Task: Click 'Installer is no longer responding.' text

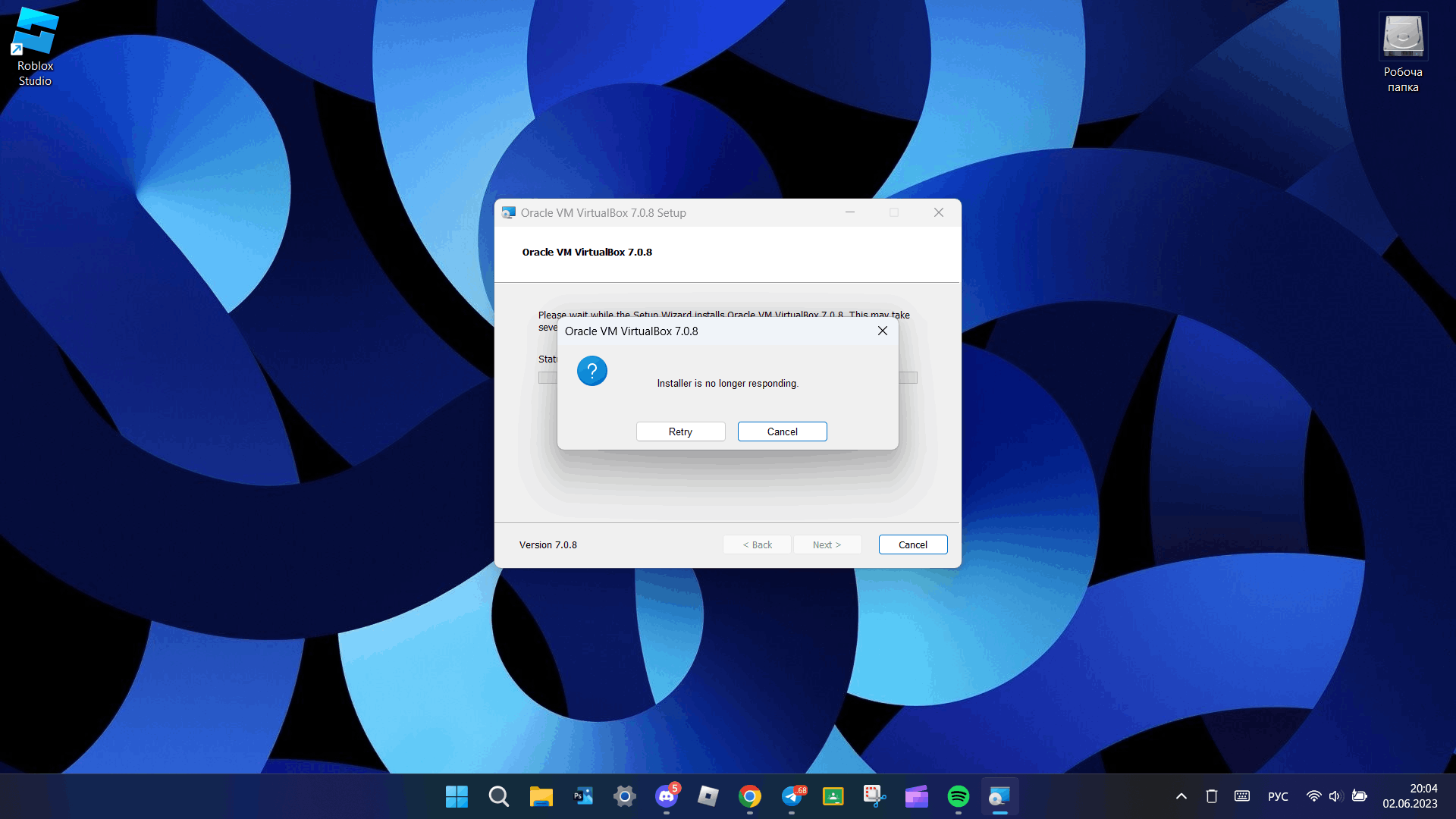Action: click(727, 384)
